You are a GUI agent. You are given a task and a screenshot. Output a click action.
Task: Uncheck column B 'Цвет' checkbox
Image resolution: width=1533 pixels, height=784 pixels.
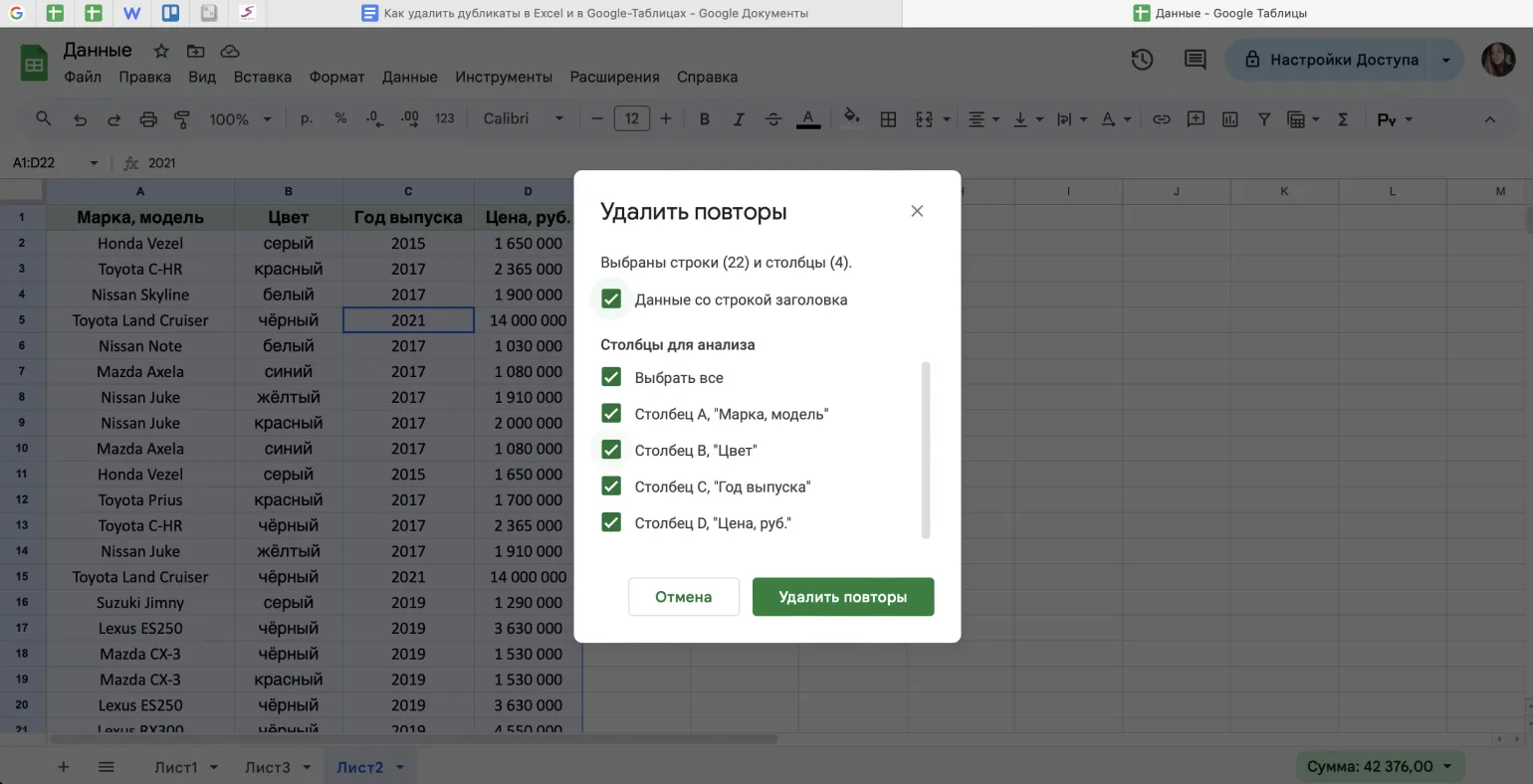(611, 451)
